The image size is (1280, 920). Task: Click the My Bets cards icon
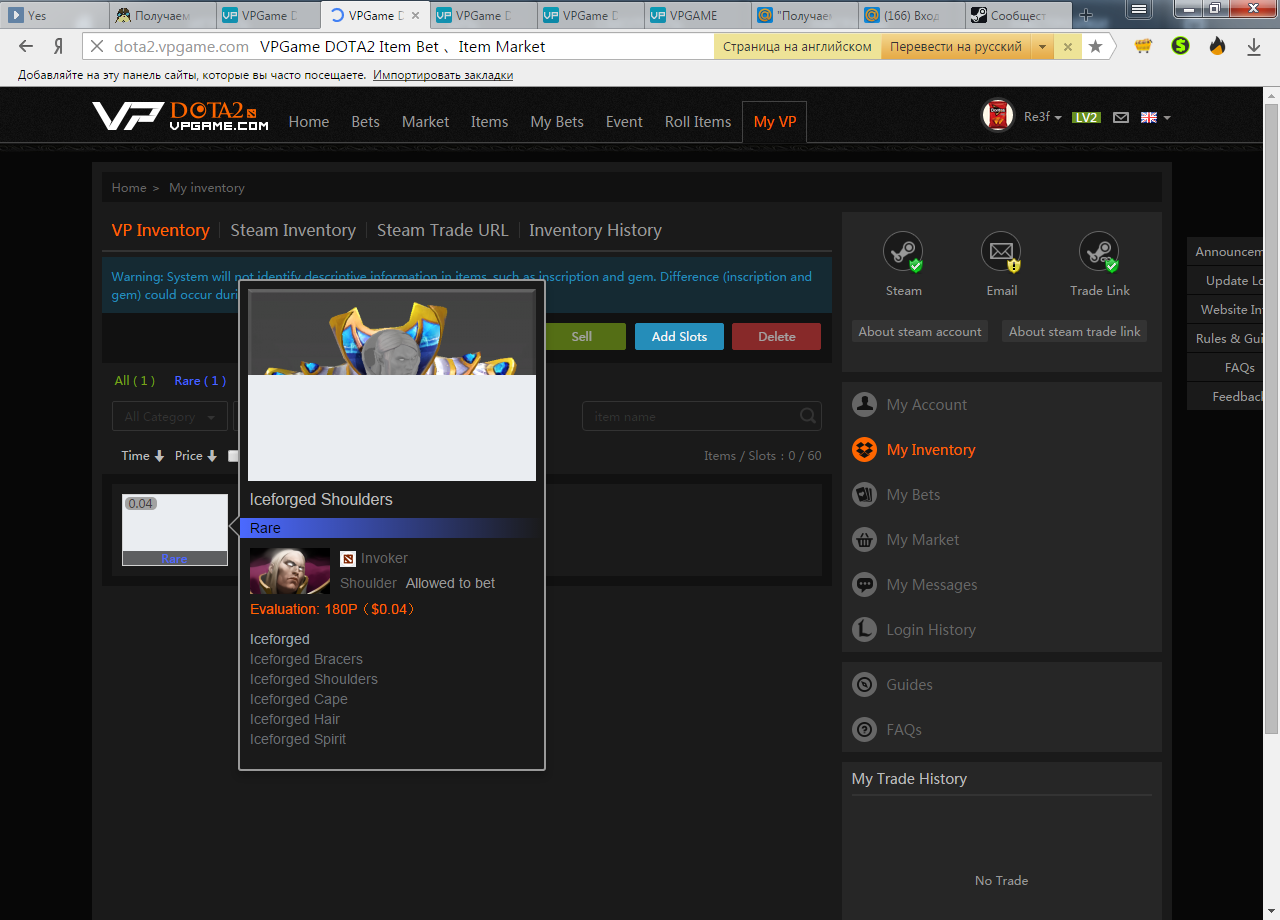[x=864, y=495]
